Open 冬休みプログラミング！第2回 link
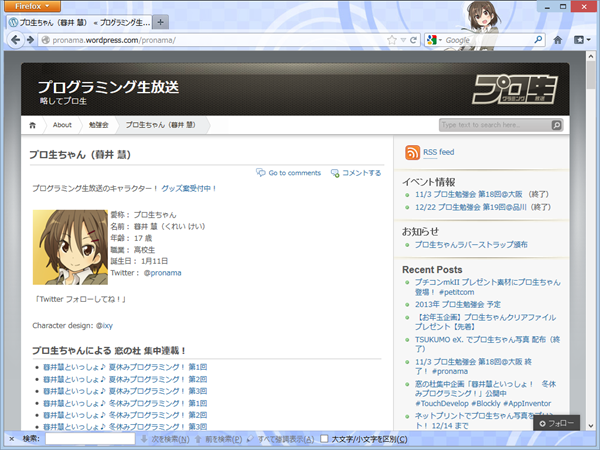This screenshot has width=600, height=450. click(125, 415)
